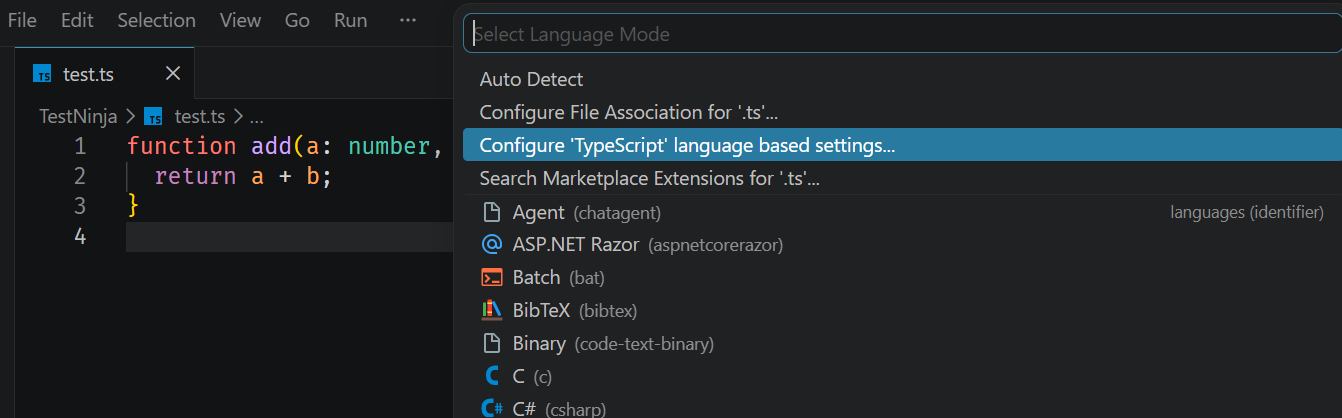Screen dimensions: 1342x418
Task: Expand the overflow menu with three dots
Action: [407, 20]
